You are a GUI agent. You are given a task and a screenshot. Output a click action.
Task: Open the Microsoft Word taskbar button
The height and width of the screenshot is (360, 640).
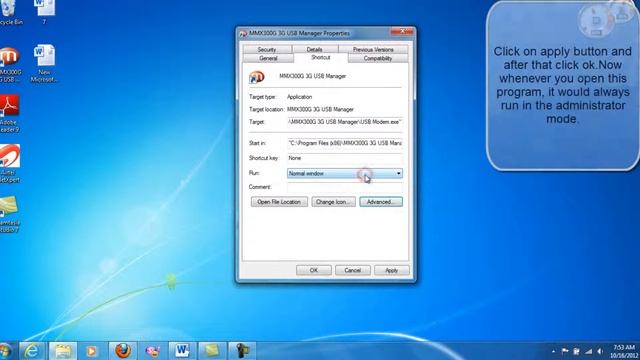pyautogui.click(x=182, y=351)
